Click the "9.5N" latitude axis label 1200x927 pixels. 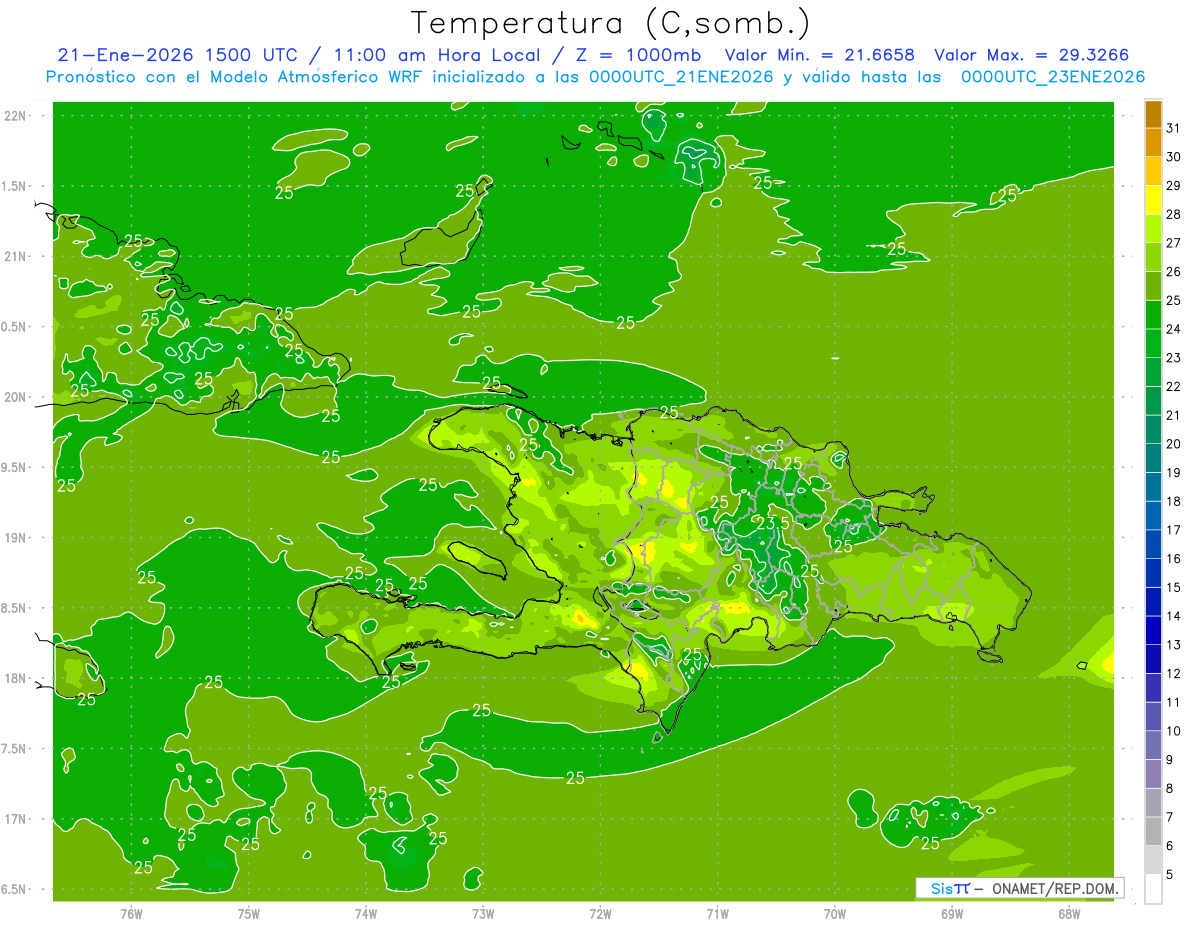[x=16, y=467]
